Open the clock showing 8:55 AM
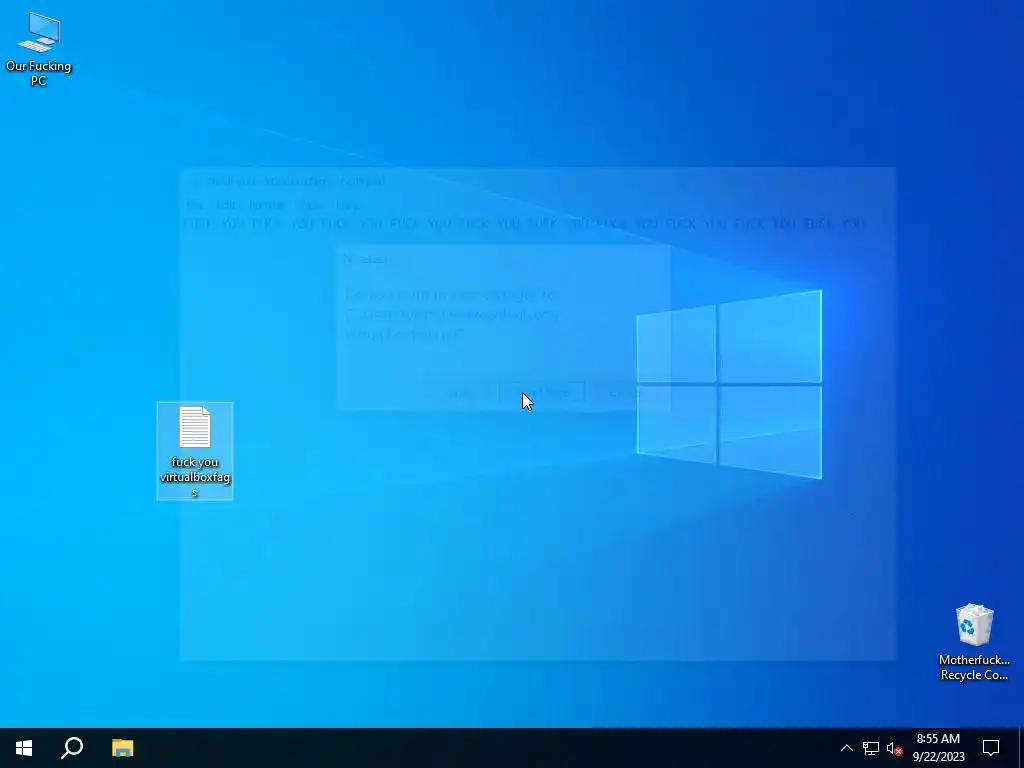The height and width of the screenshot is (768, 1024). (x=938, y=748)
